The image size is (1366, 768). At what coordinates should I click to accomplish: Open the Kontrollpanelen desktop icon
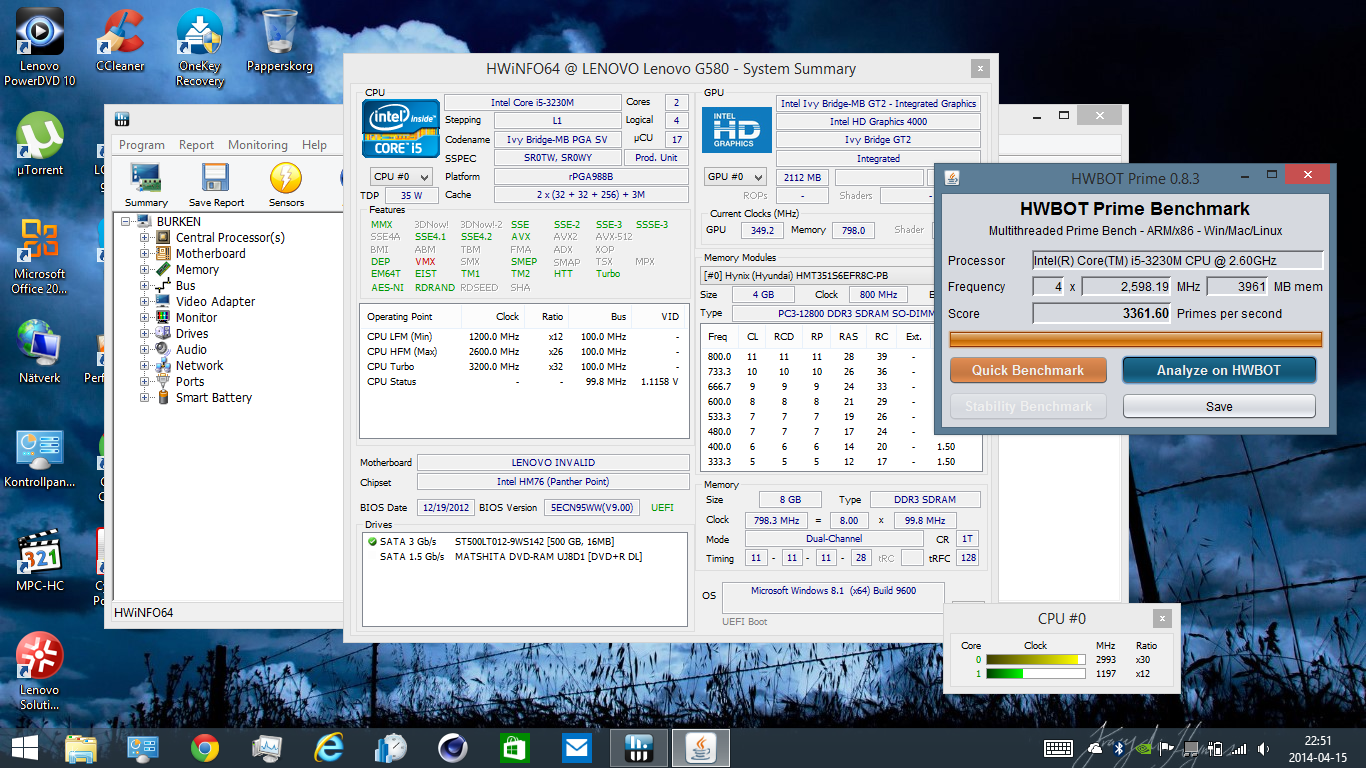(x=40, y=458)
